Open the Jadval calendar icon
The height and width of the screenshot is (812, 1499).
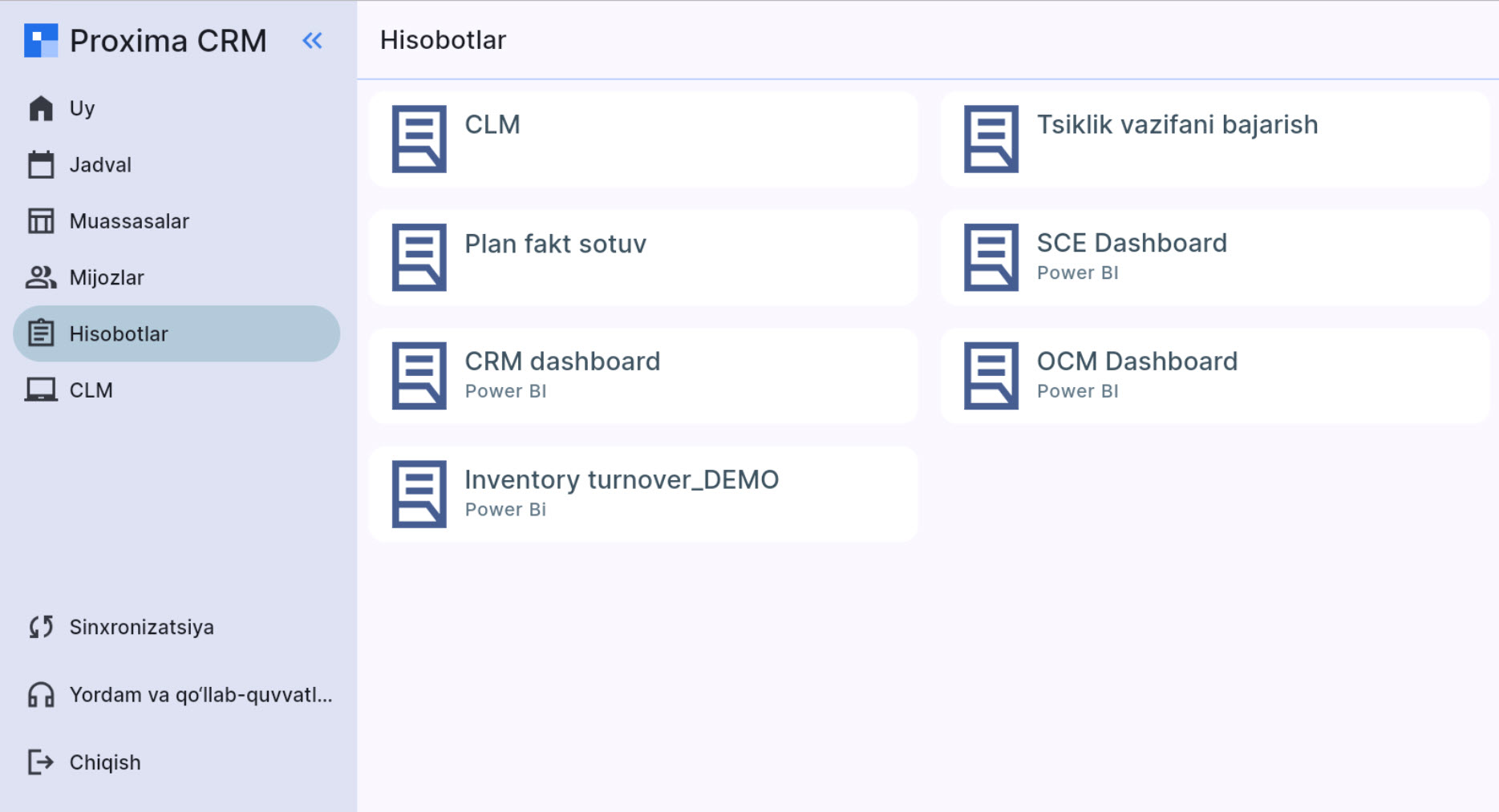click(41, 164)
